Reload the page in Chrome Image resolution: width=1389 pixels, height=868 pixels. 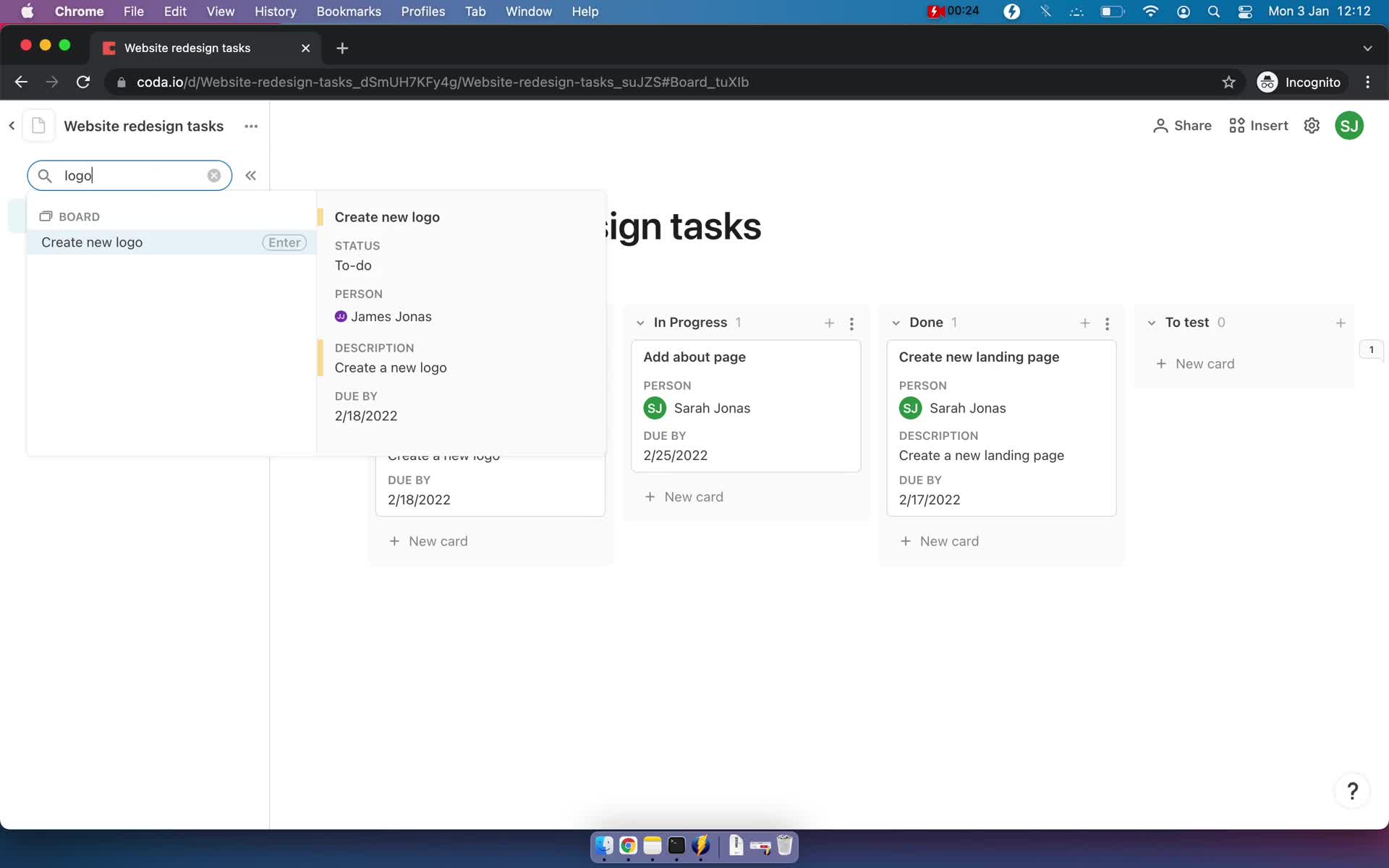(83, 82)
